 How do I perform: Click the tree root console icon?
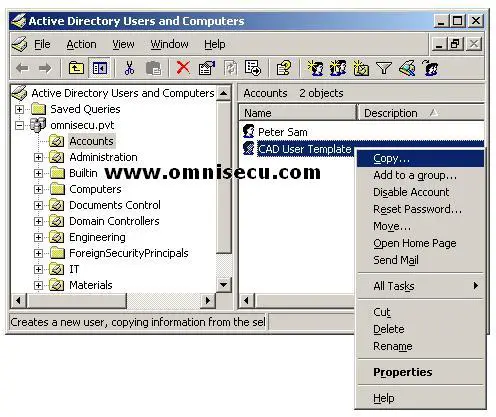[x=19, y=93]
